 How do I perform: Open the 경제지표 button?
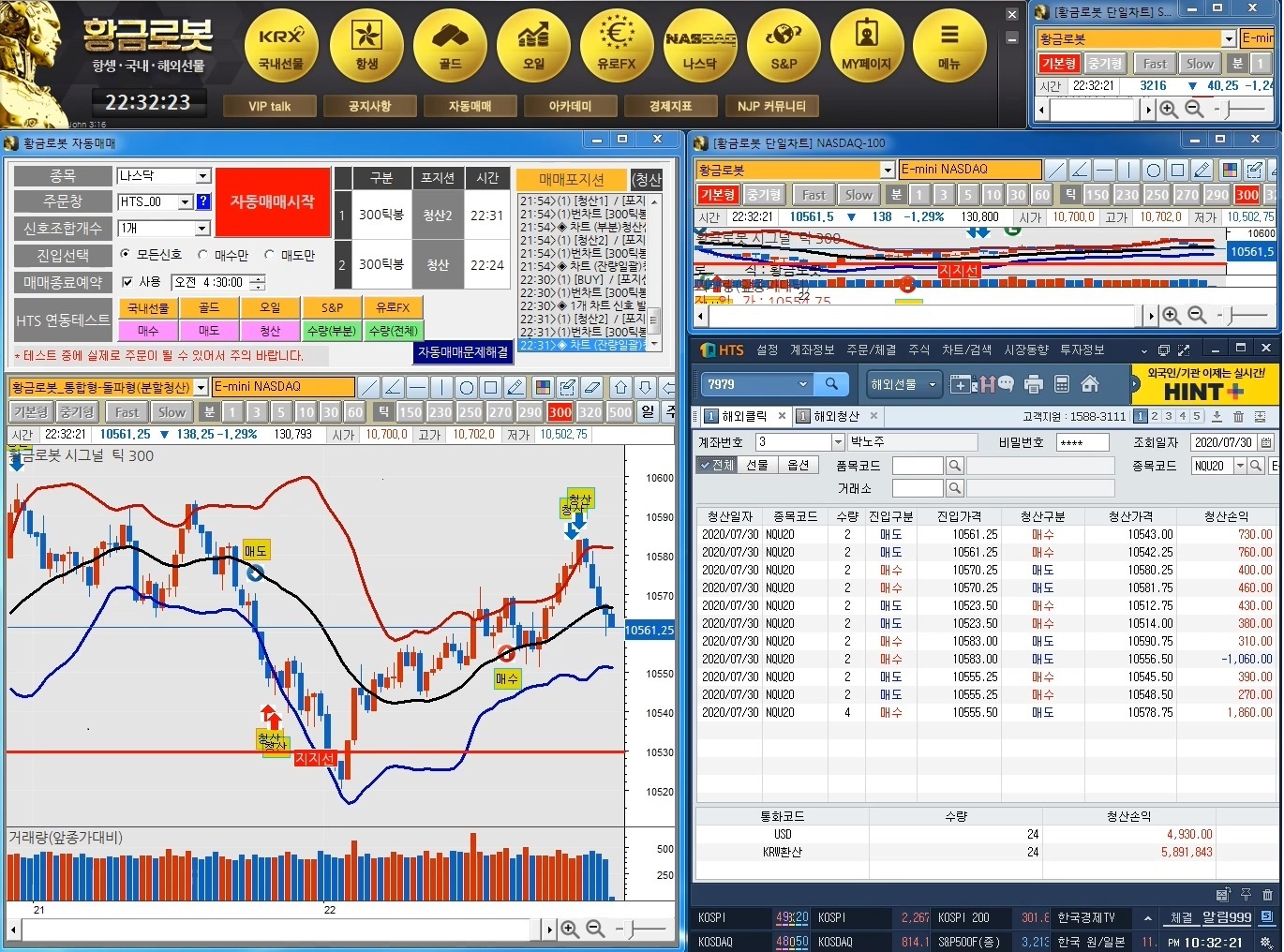point(670,106)
